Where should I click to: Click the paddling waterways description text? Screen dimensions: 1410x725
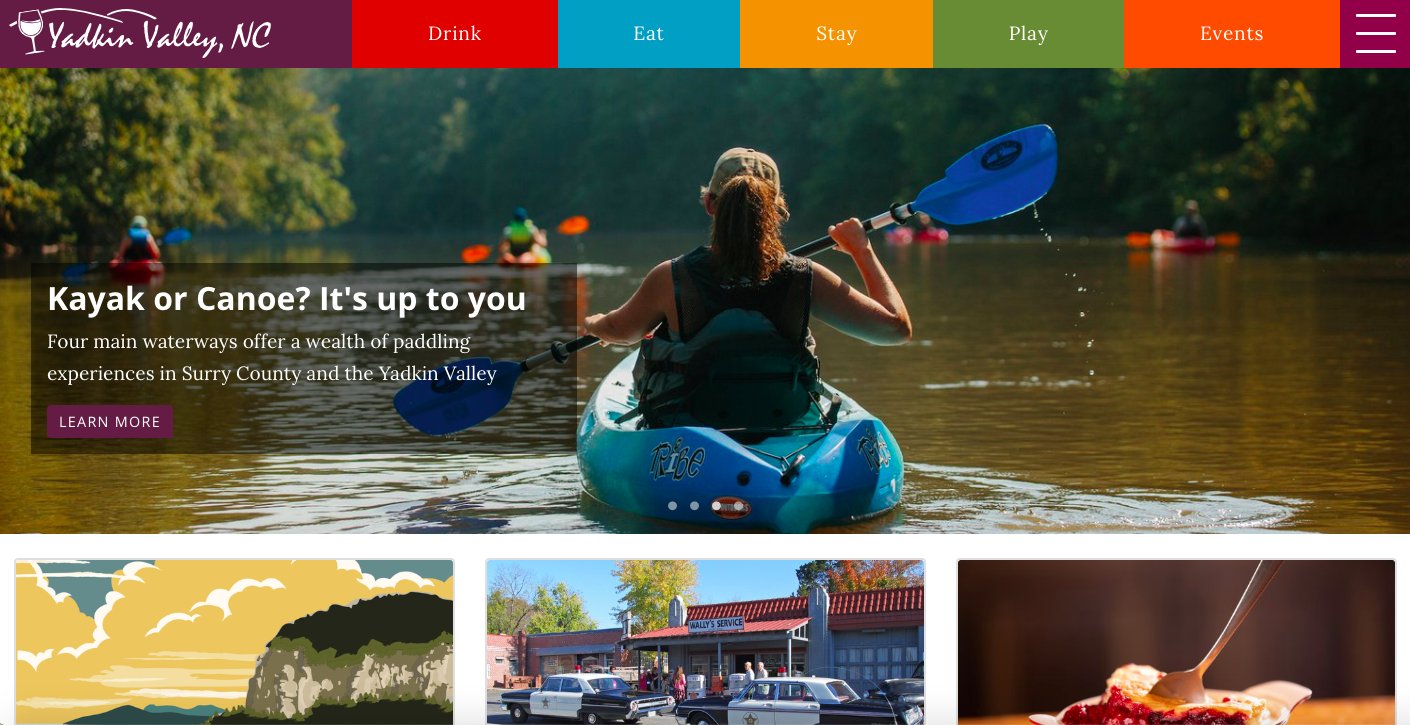272,358
